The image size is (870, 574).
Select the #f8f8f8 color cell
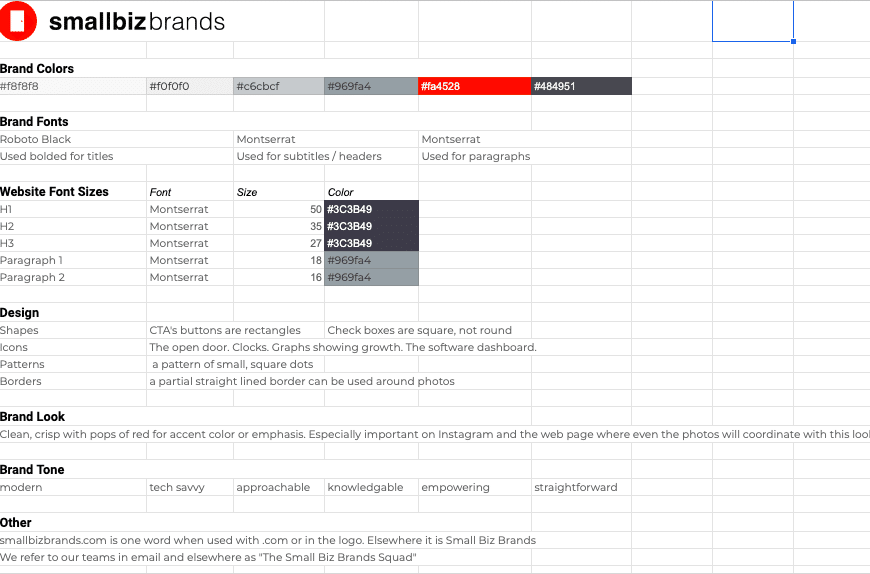coord(73,86)
